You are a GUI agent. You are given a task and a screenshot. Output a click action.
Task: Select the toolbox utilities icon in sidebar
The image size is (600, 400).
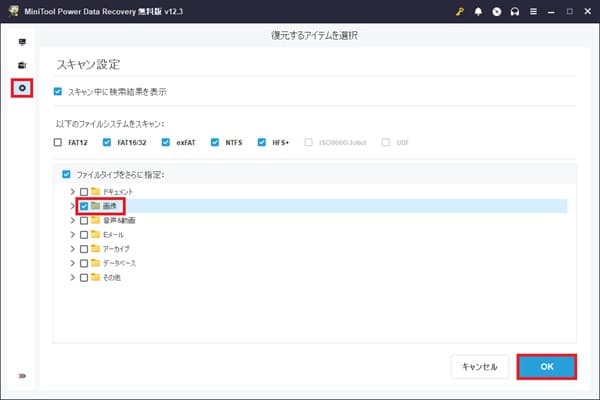click(x=22, y=65)
